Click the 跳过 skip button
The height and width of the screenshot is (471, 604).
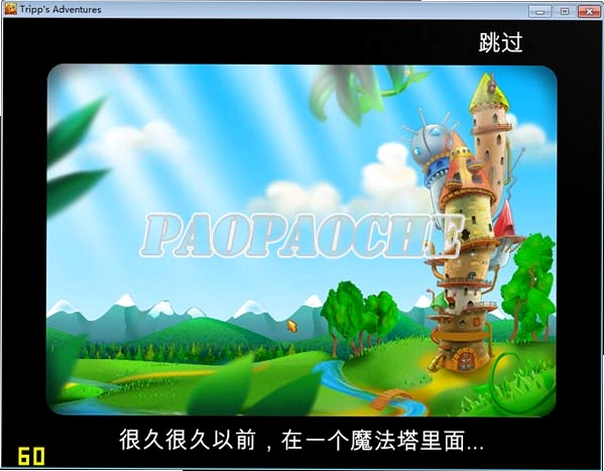[x=500, y=42]
